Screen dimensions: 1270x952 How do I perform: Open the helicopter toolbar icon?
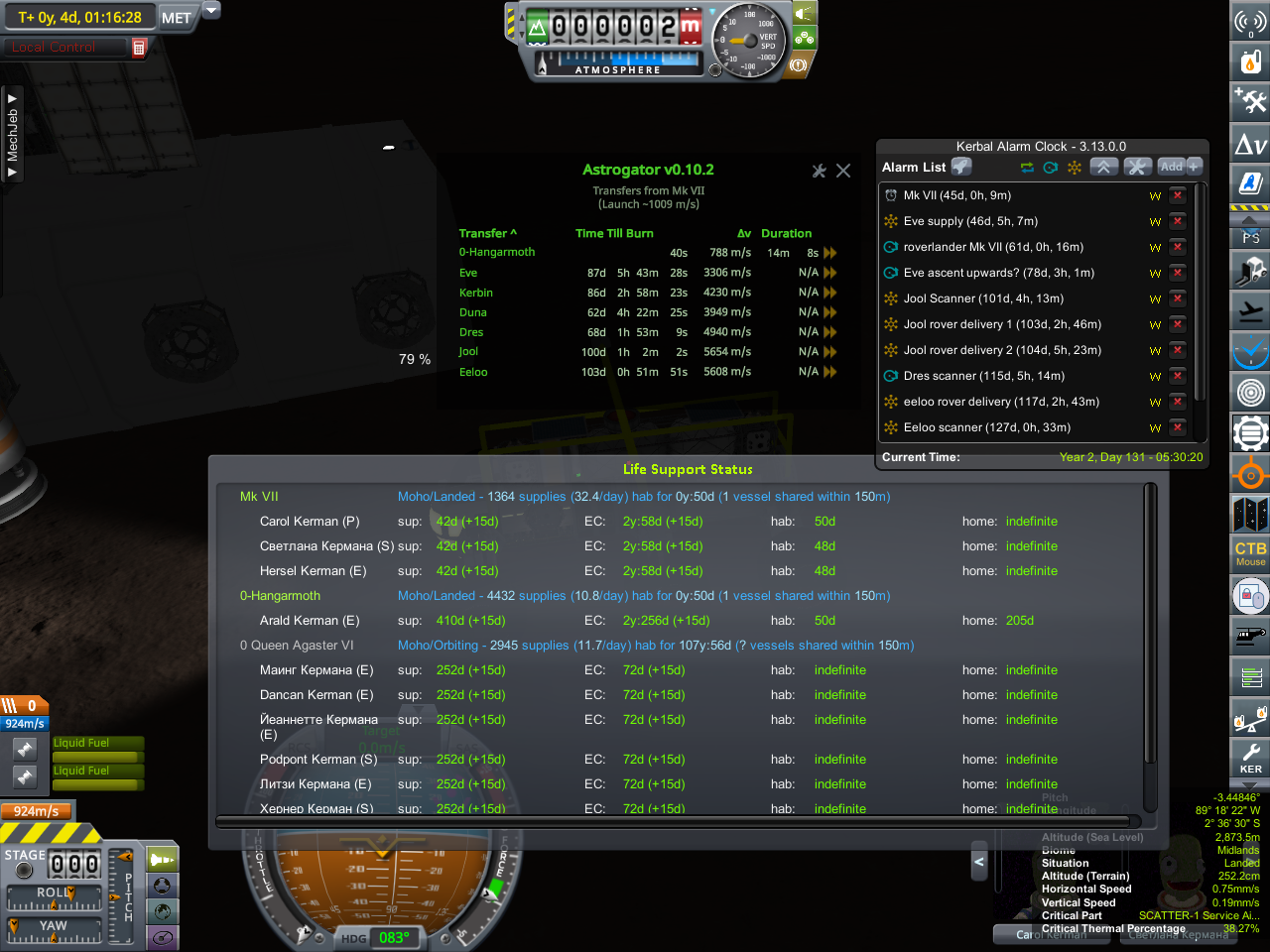pos(1250,638)
